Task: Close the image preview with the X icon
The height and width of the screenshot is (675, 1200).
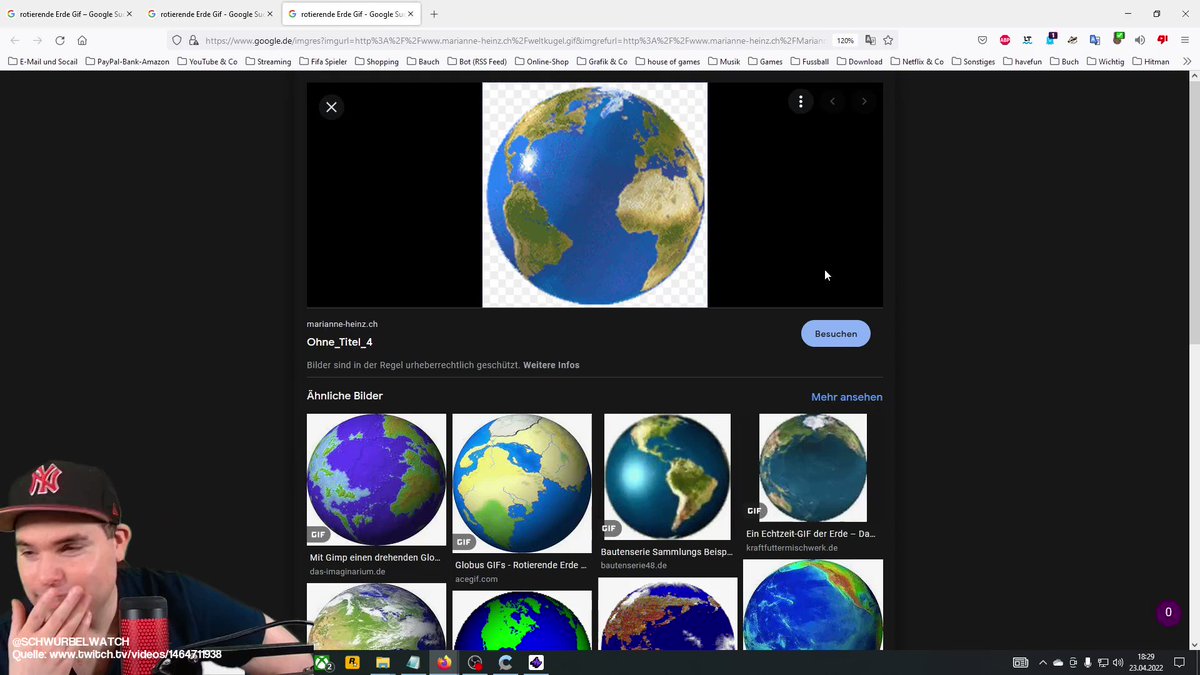Action: tap(331, 107)
